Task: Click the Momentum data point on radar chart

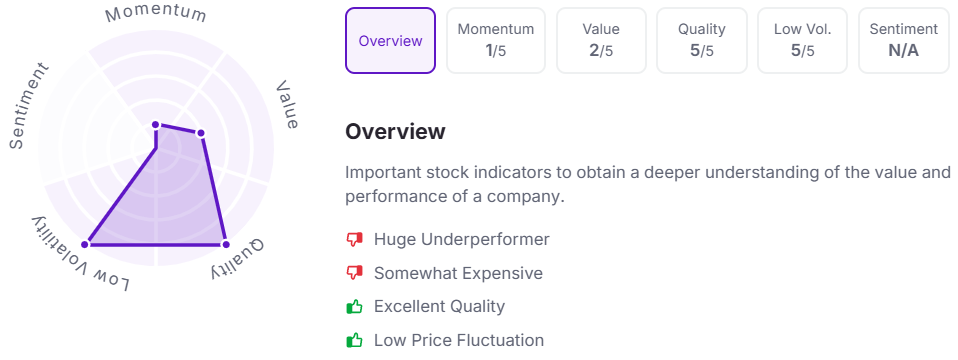Action: [x=156, y=125]
